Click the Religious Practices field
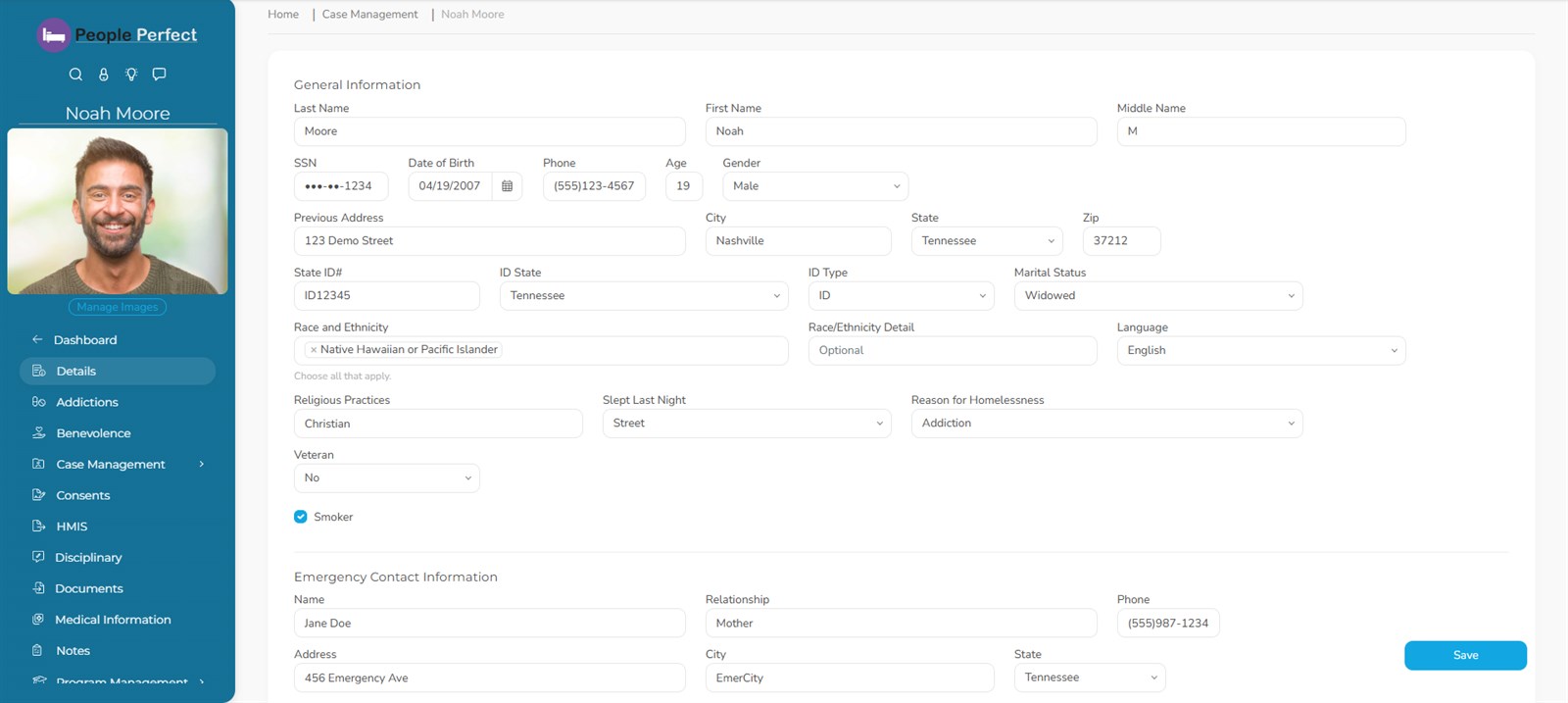 tap(438, 424)
